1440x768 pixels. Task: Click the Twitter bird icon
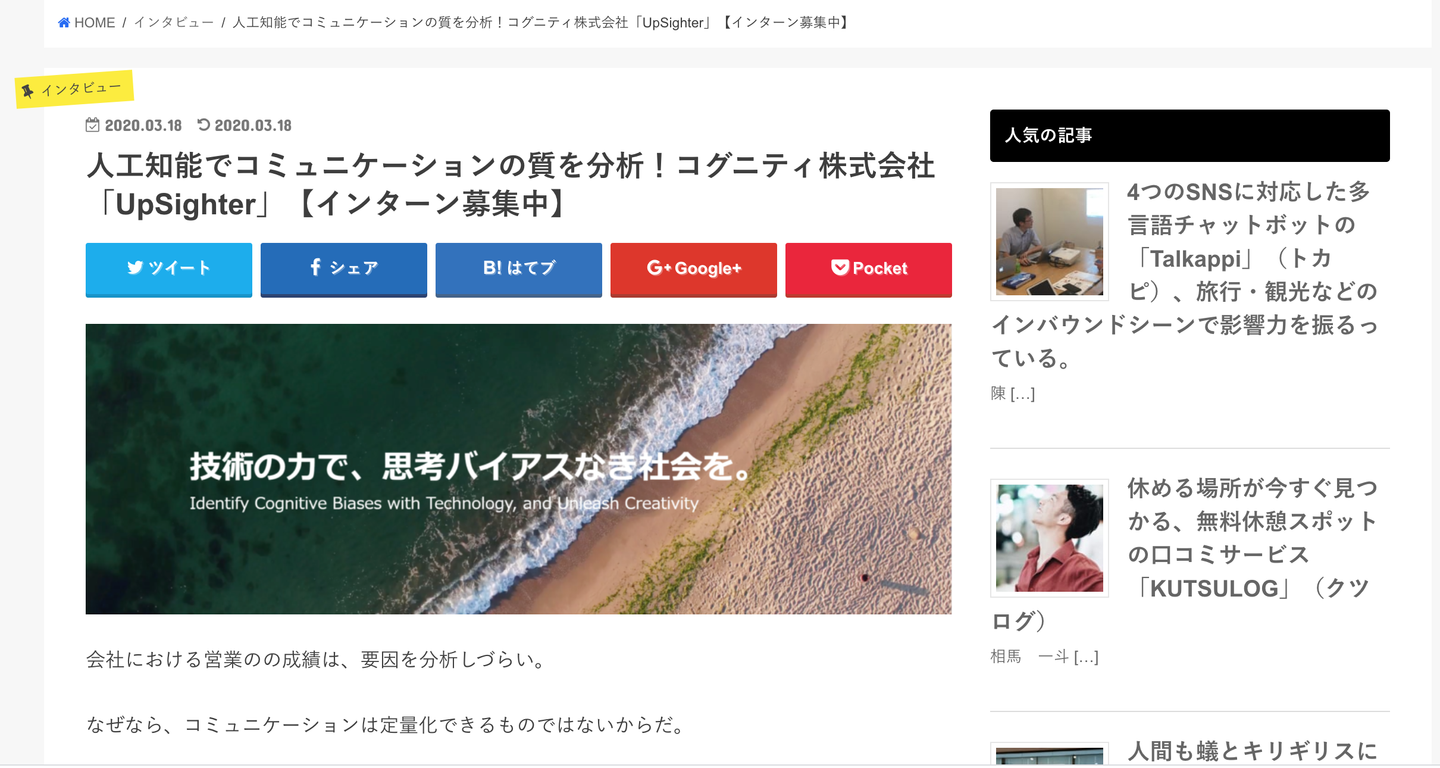tap(135, 268)
